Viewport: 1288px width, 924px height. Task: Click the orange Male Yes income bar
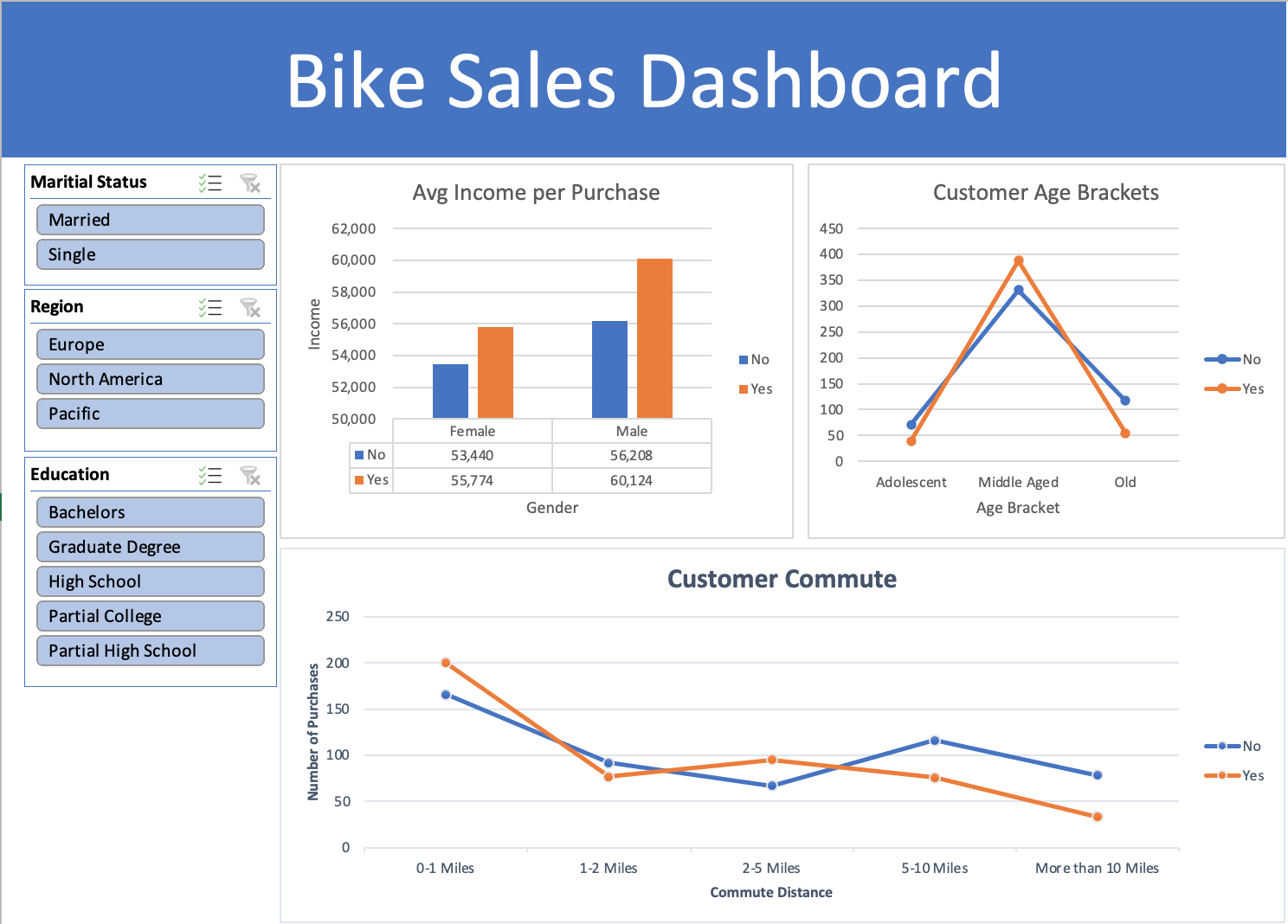[x=654, y=338]
